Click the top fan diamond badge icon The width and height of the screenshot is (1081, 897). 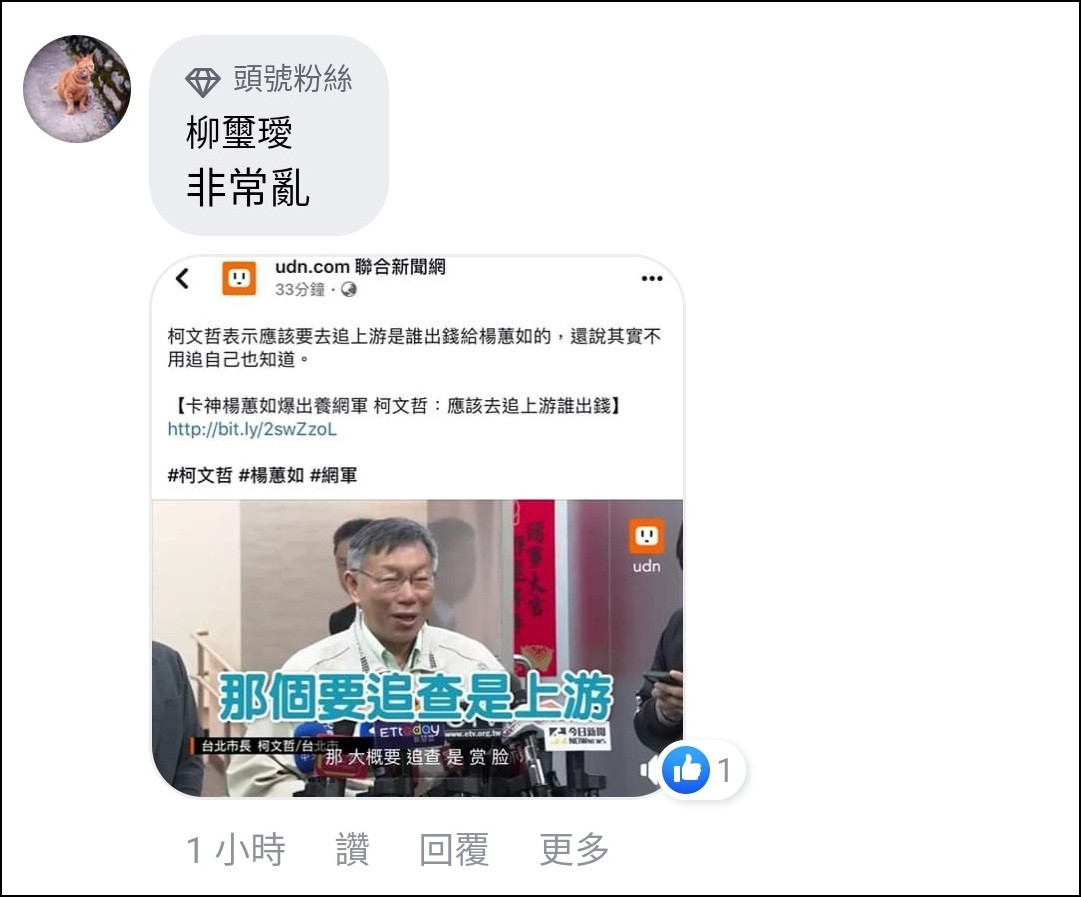pyautogui.click(x=203, y=82)
